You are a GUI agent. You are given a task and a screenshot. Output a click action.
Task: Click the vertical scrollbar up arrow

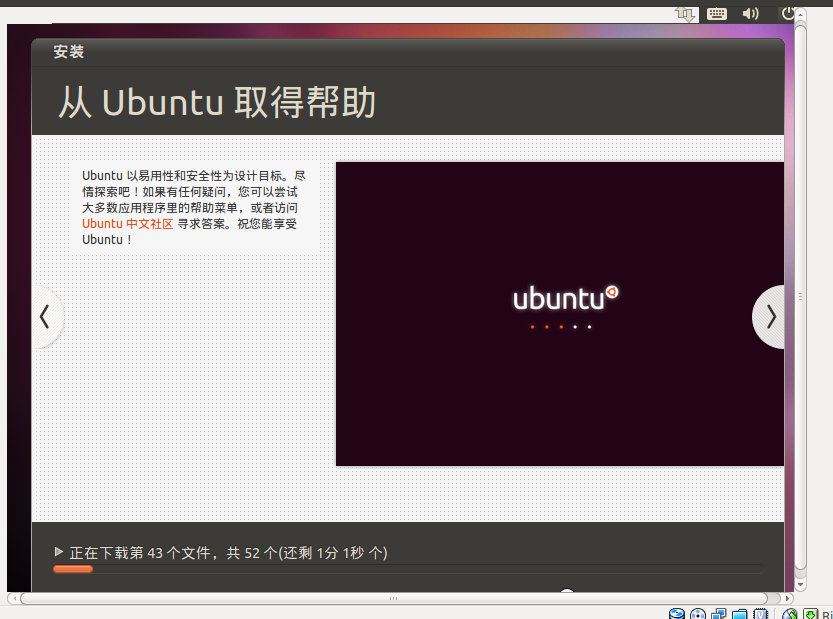tap(800, 14)
